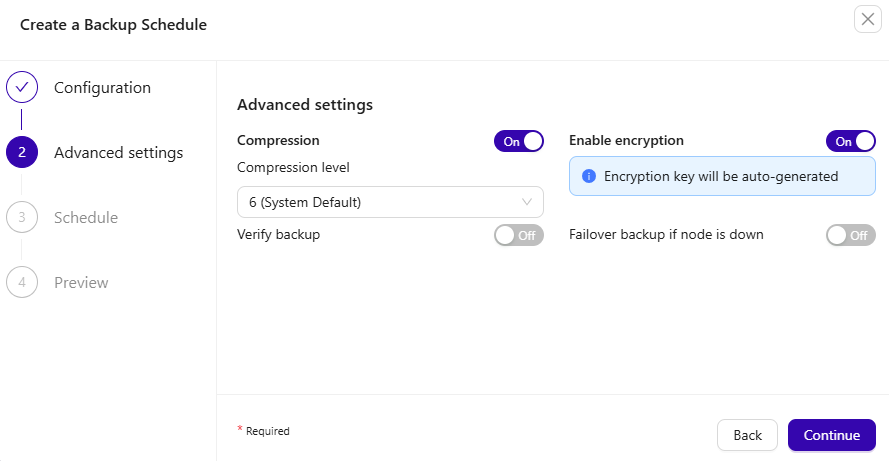Open the Preview step label
The width and height of the screenshot is (889, 461).
[x=81, y=282]
